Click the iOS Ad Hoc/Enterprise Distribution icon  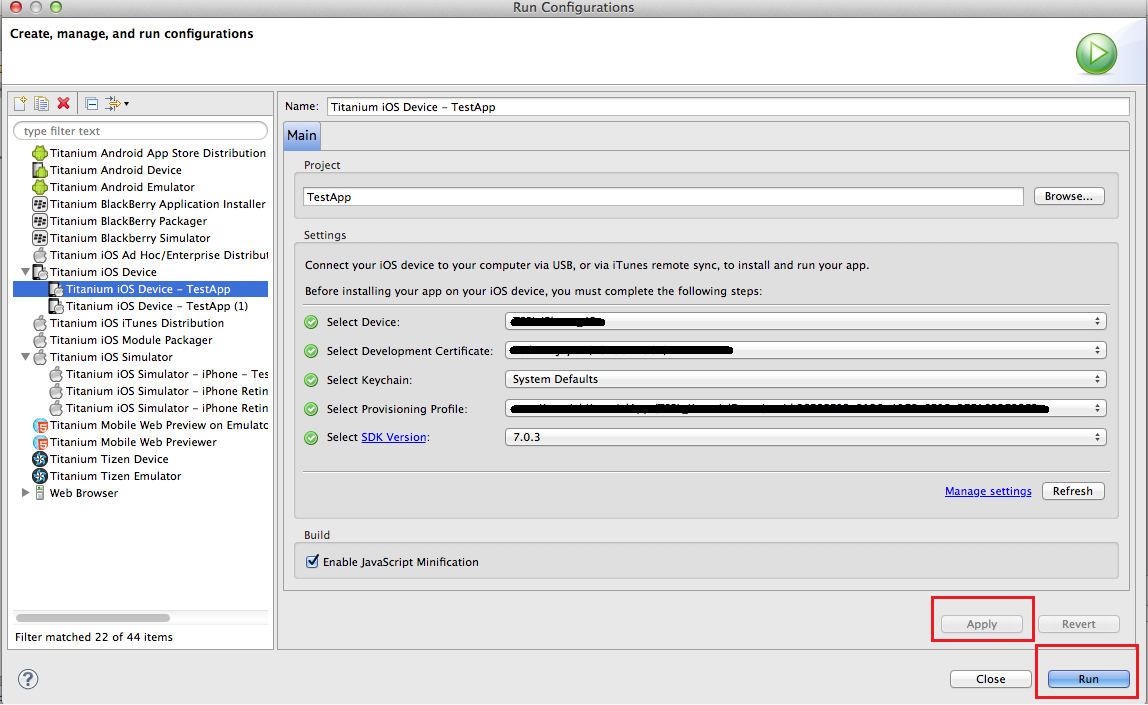click(x=40, y=255)
